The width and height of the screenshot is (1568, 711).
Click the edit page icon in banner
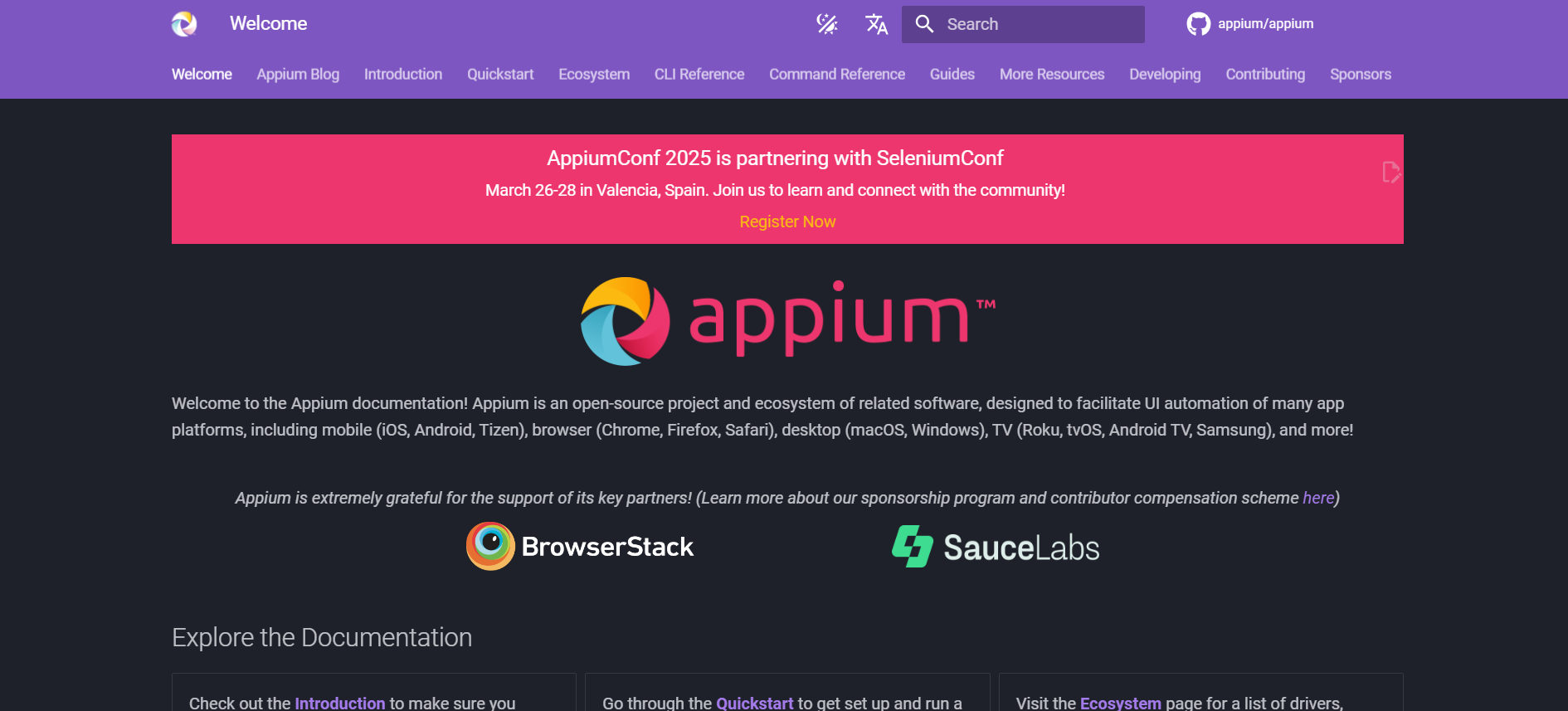click(x=1391, y=172)
